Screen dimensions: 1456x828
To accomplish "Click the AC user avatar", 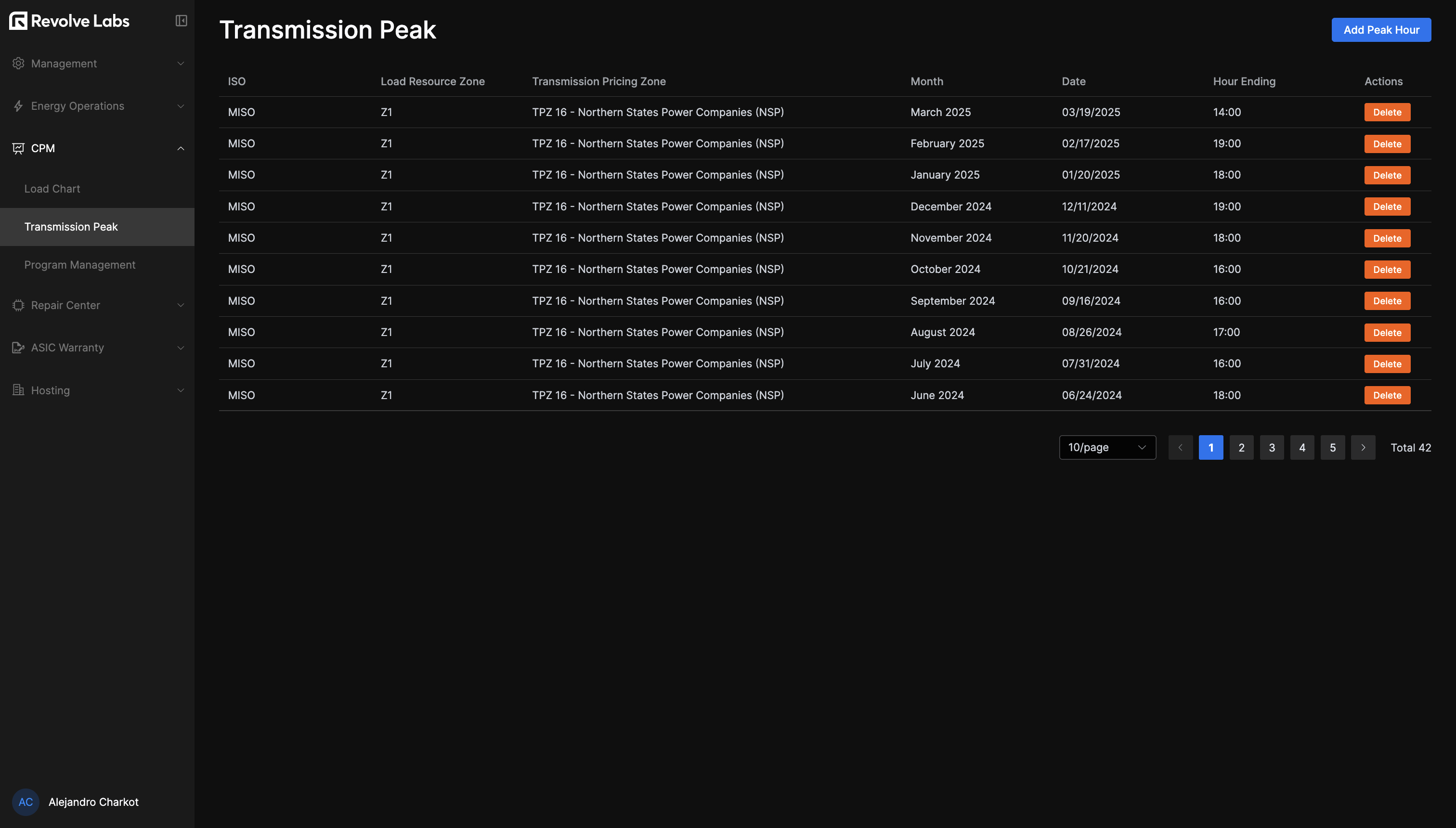I will click(26, 802).
